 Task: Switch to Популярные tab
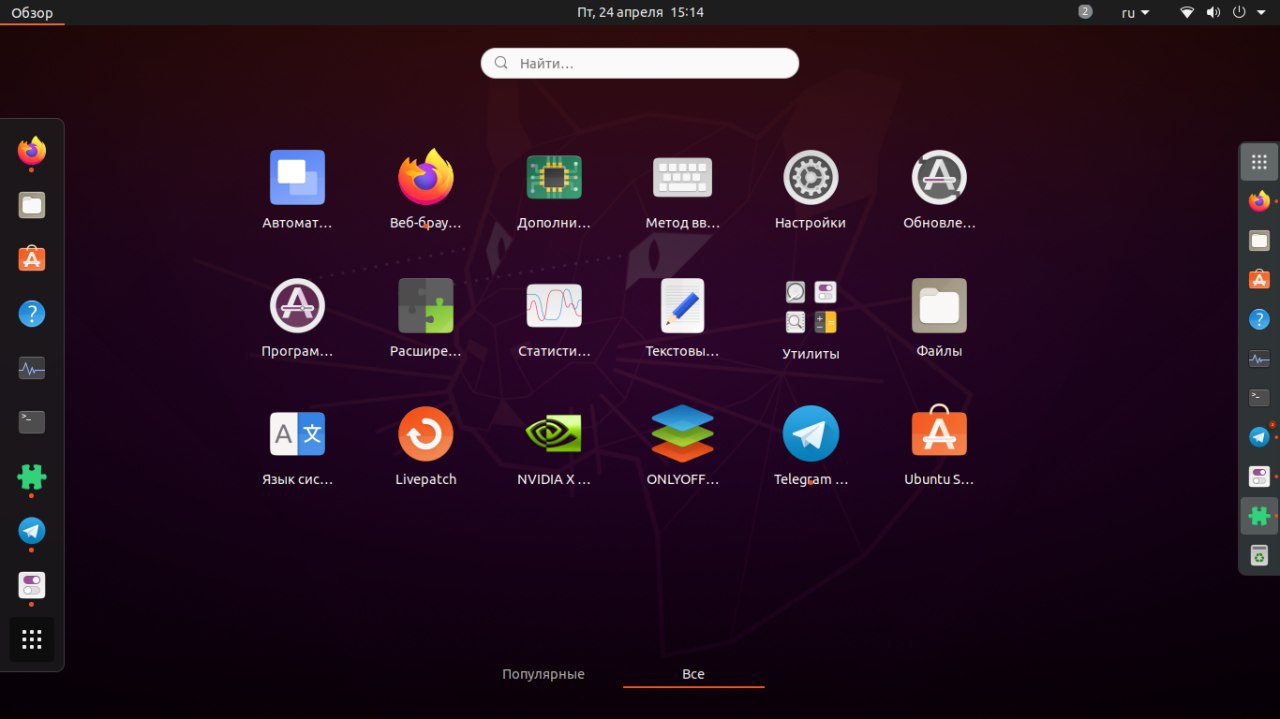543,674
